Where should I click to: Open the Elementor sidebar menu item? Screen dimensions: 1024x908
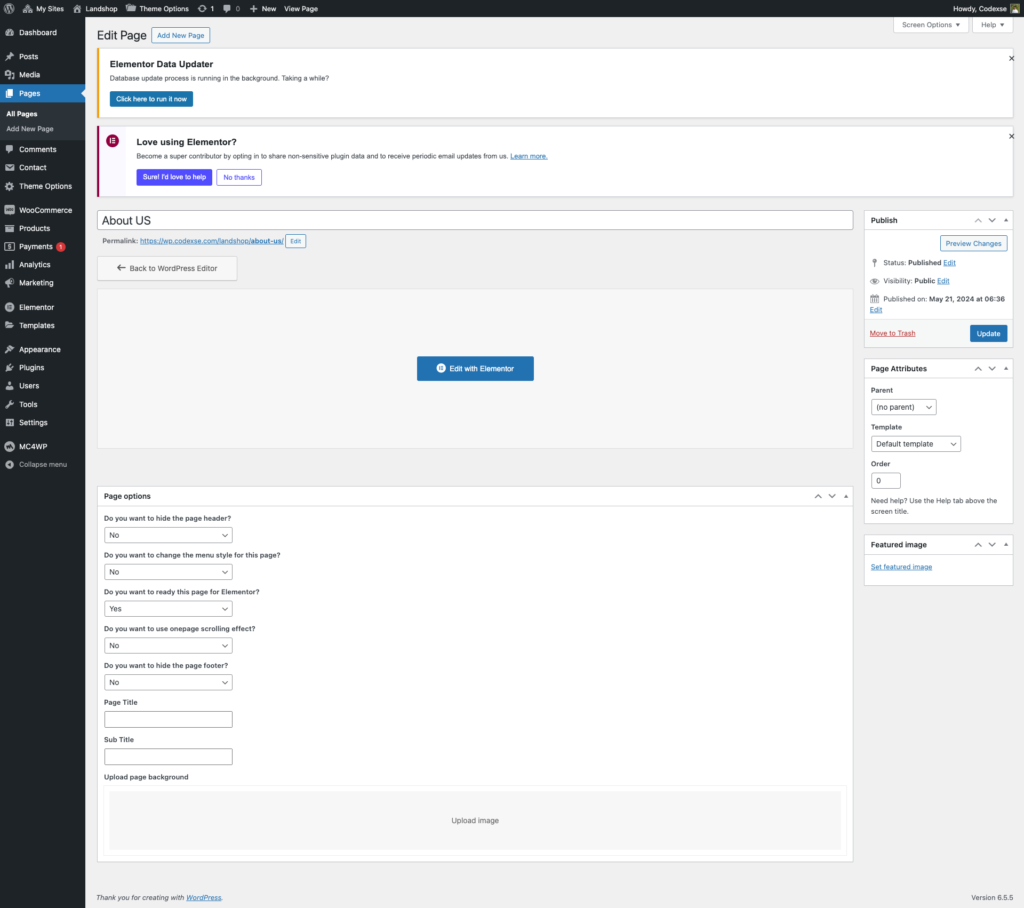[x=36, y=307]
